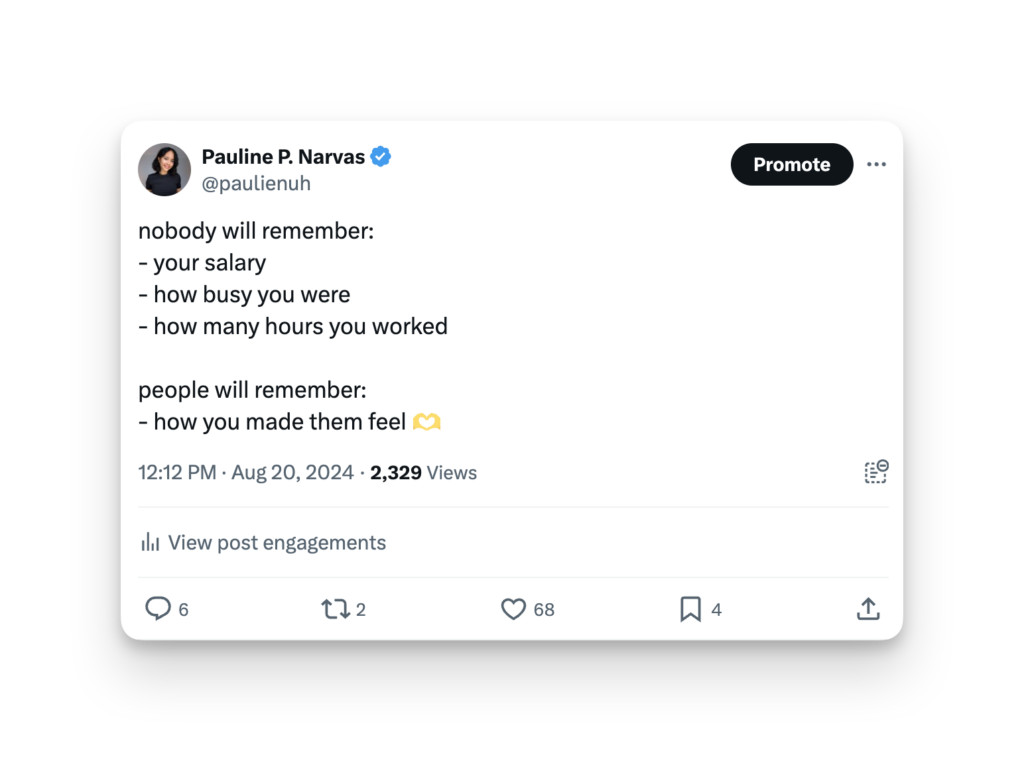Click the reply speech bubble icon
This screenshot has width=1024, height=761.
[x=158, y=609]
